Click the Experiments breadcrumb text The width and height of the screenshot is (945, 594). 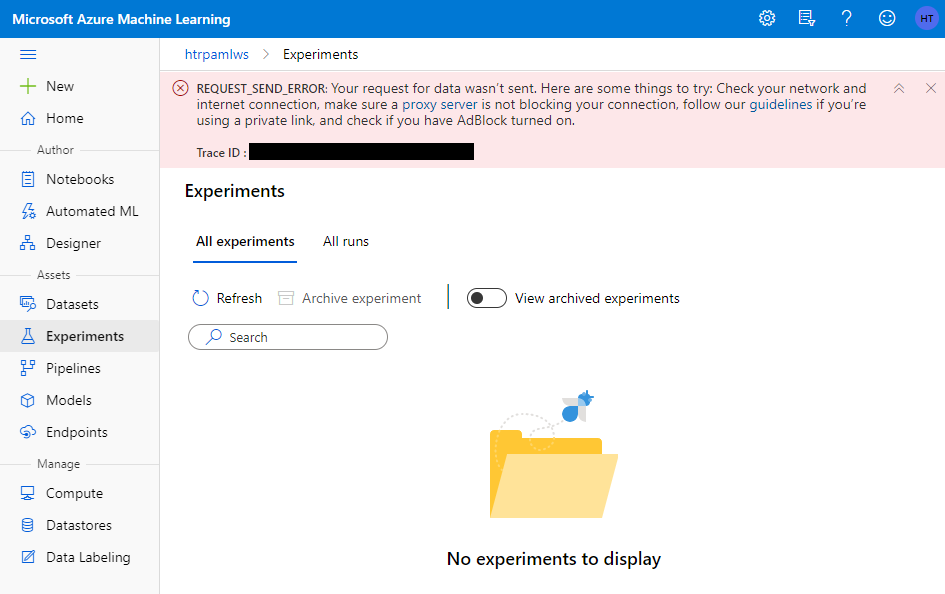coord(320,54)
